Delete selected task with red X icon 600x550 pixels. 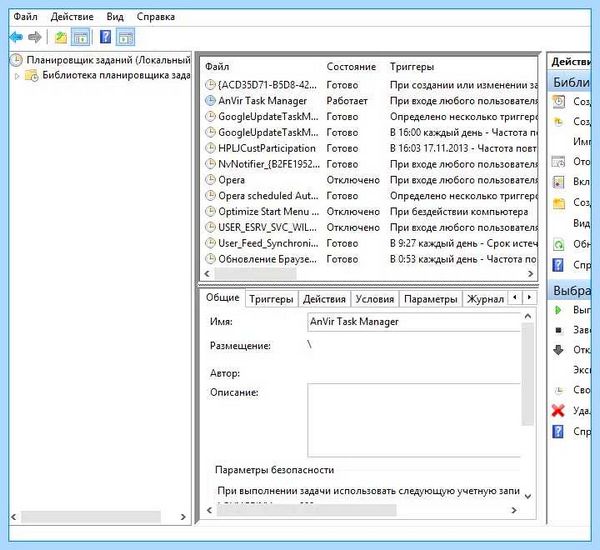[559, 411]
